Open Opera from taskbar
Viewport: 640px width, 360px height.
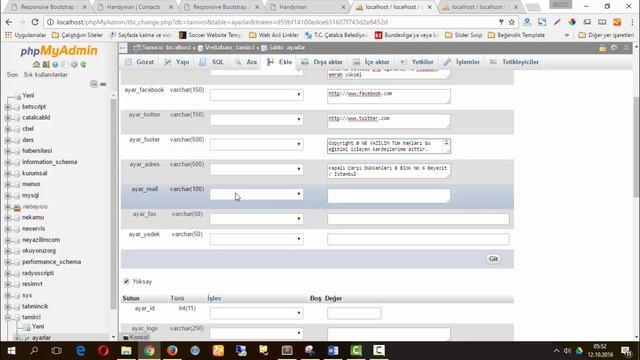pyautogui.click(x=103, y=351)
